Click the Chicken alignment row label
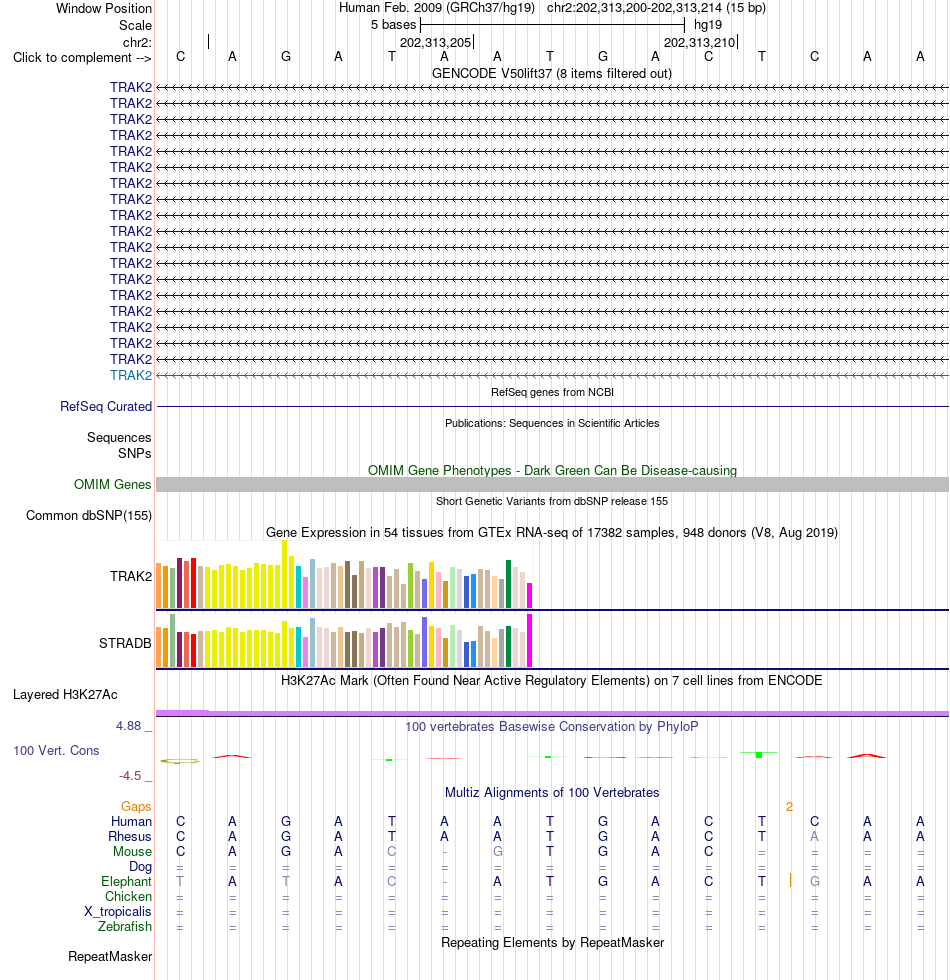 [x=128, y=896]
